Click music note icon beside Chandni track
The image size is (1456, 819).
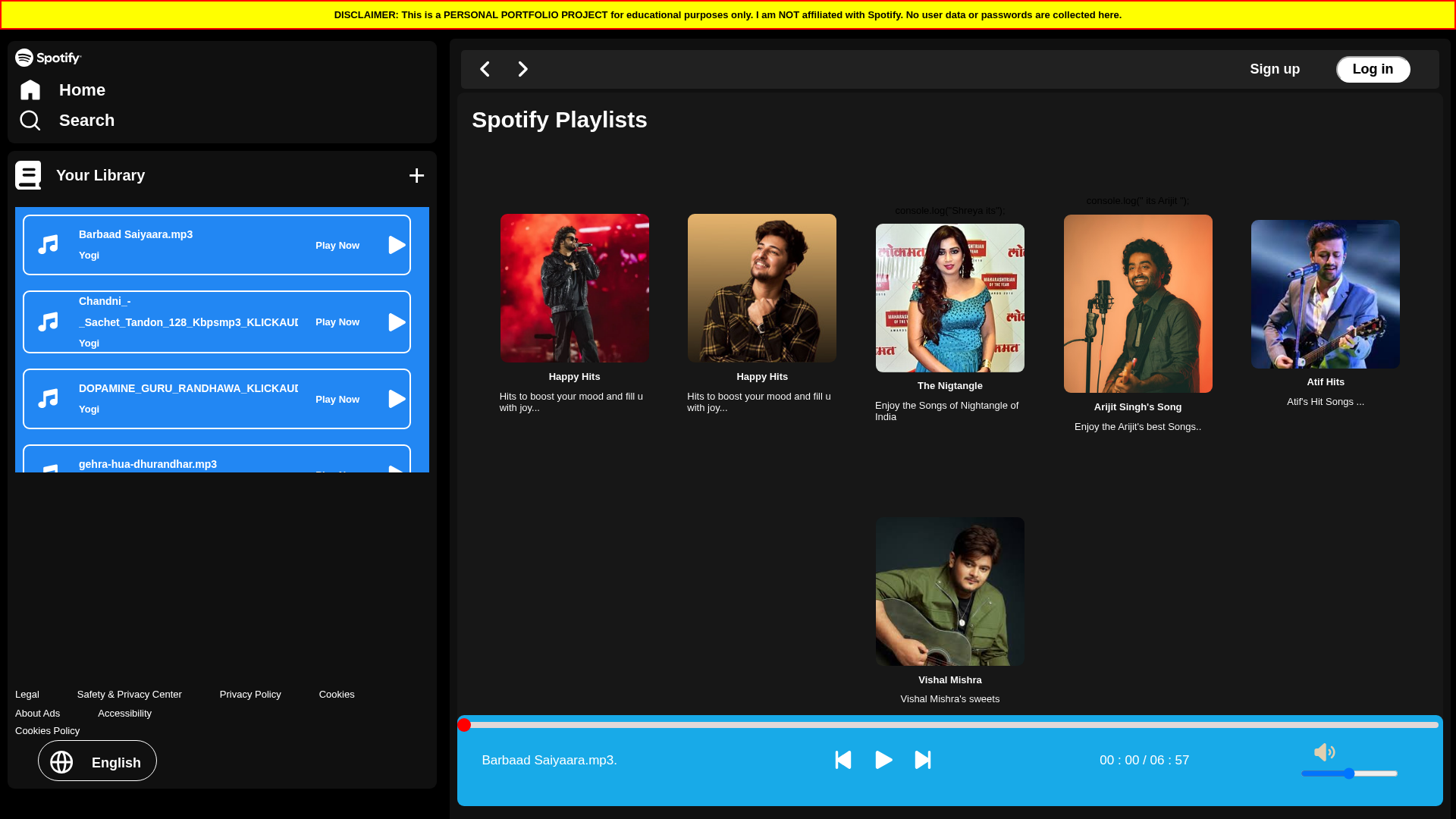pos(49,322)
